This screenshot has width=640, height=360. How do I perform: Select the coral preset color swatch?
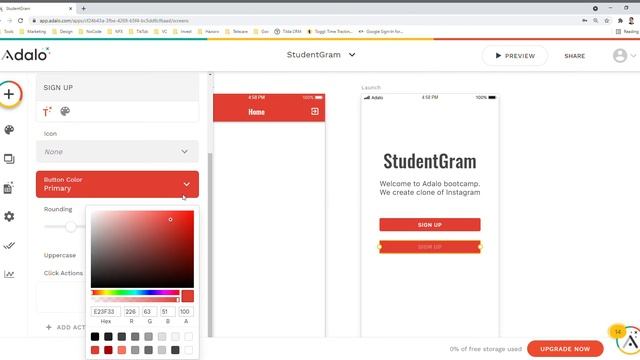[122, 350]
